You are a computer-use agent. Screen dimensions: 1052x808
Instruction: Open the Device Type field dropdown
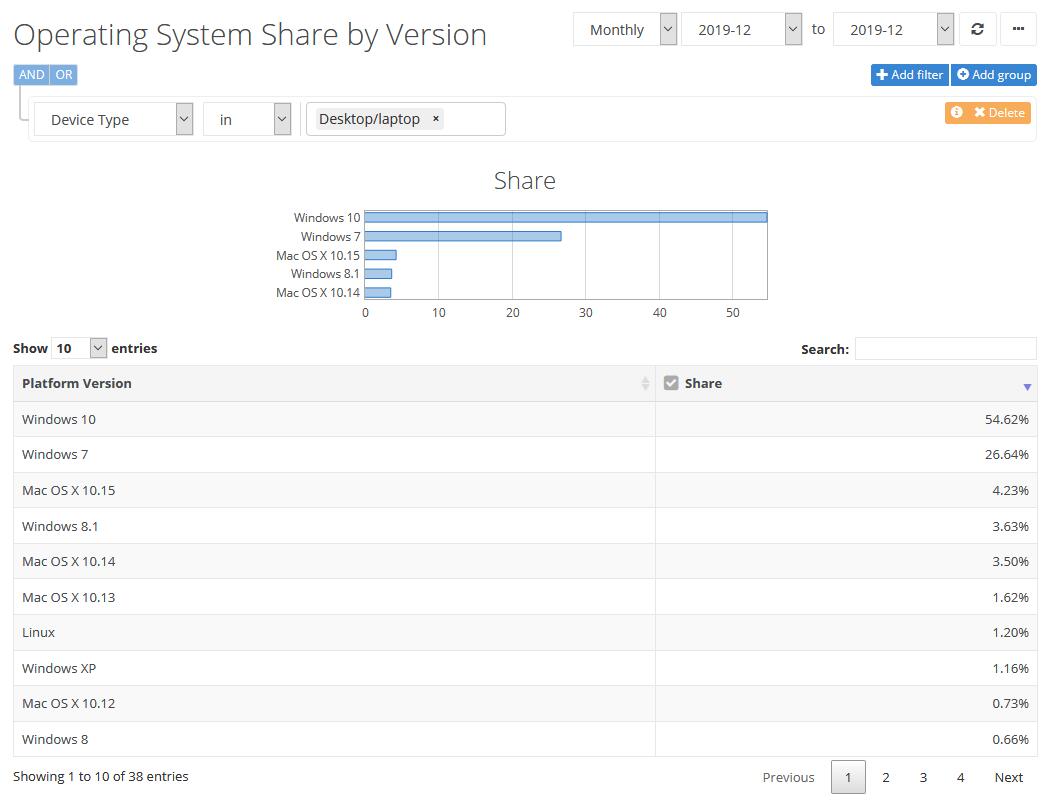(x=113, y=120)
